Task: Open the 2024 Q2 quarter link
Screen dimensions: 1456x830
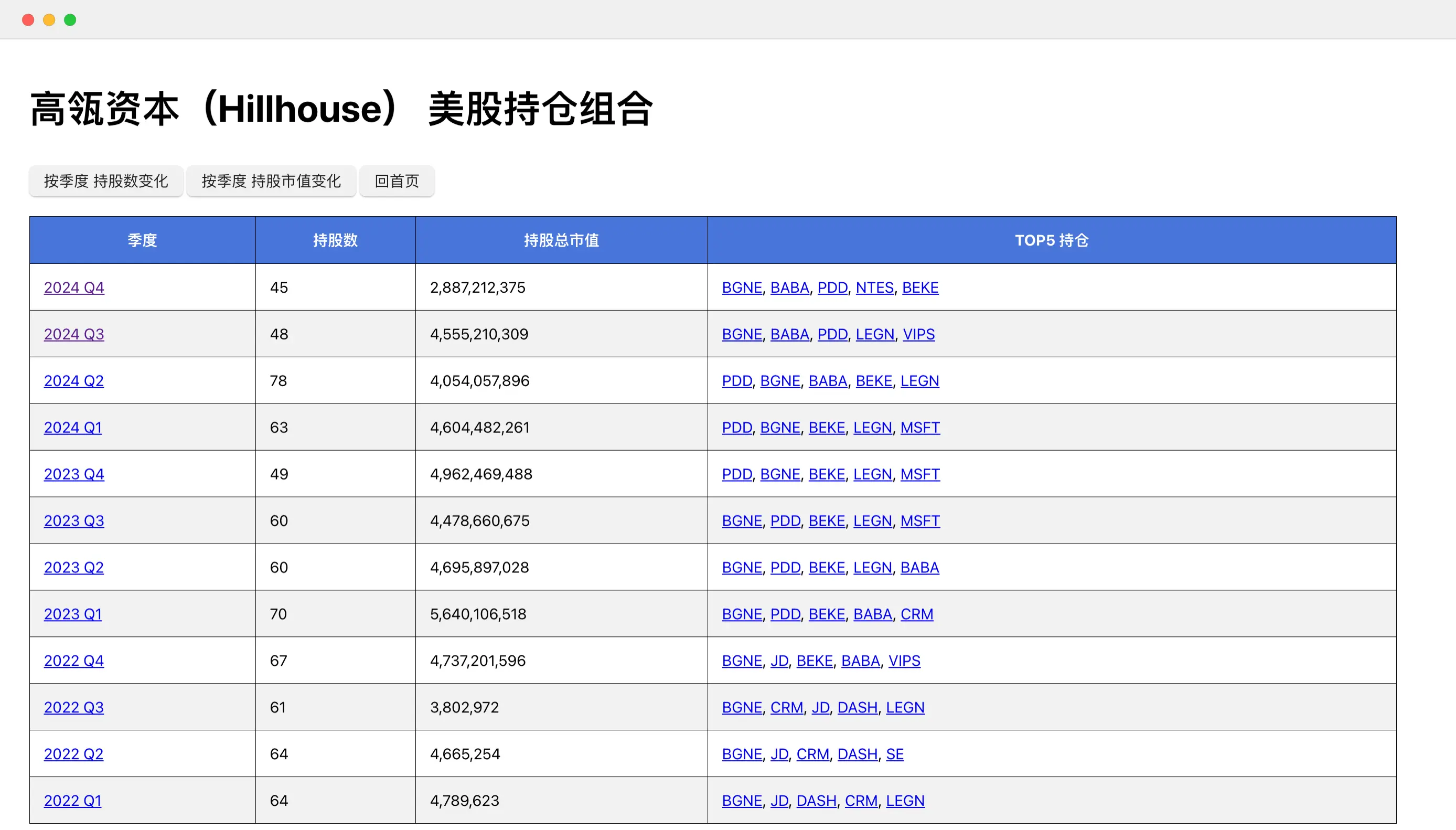Action: pyautogui.click(x=74, y=381)
